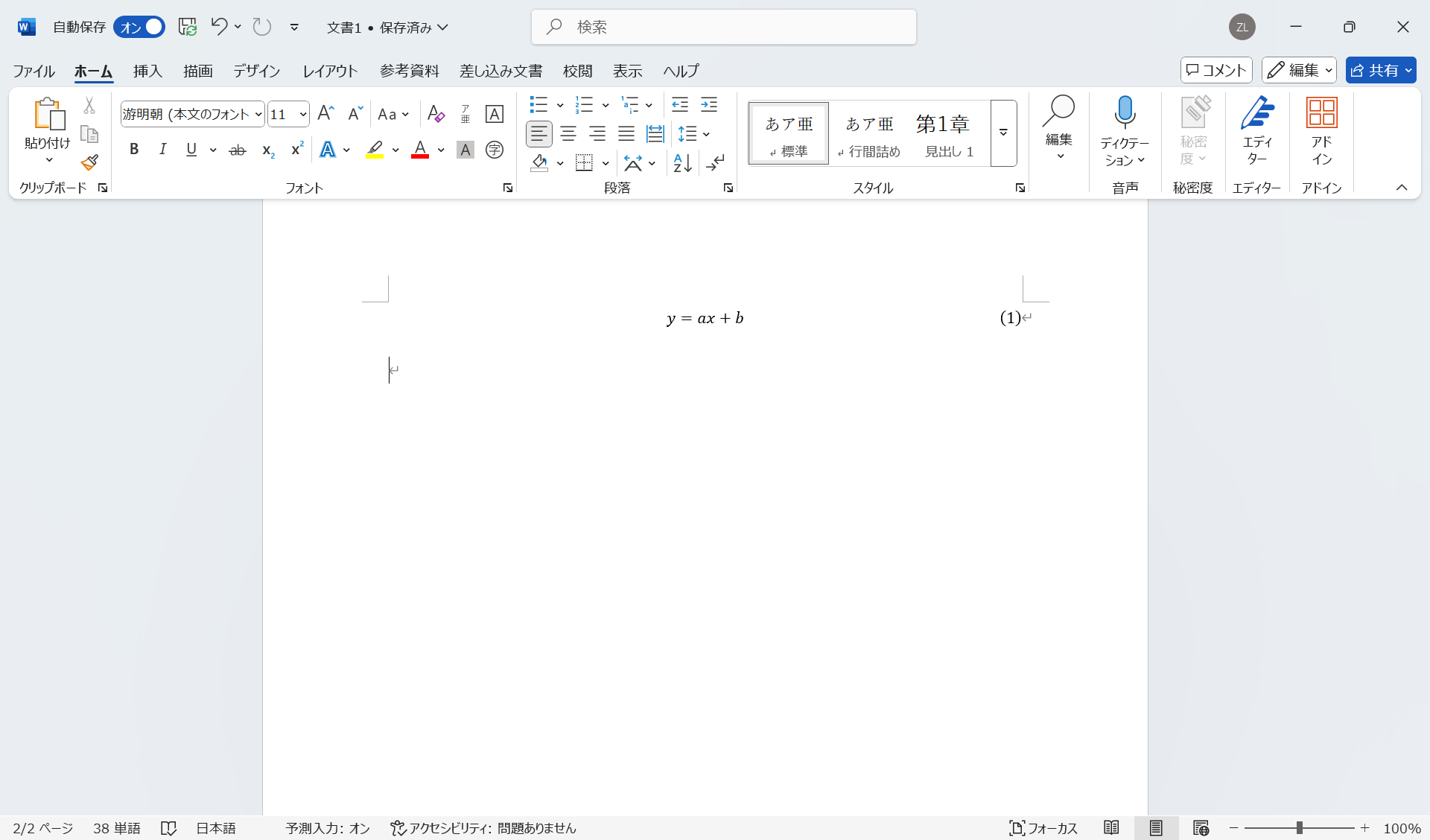The height and width of the screenshot is (840, 1430).
Task: Open the レイアウト tab
Action: (x=330, y=71)
